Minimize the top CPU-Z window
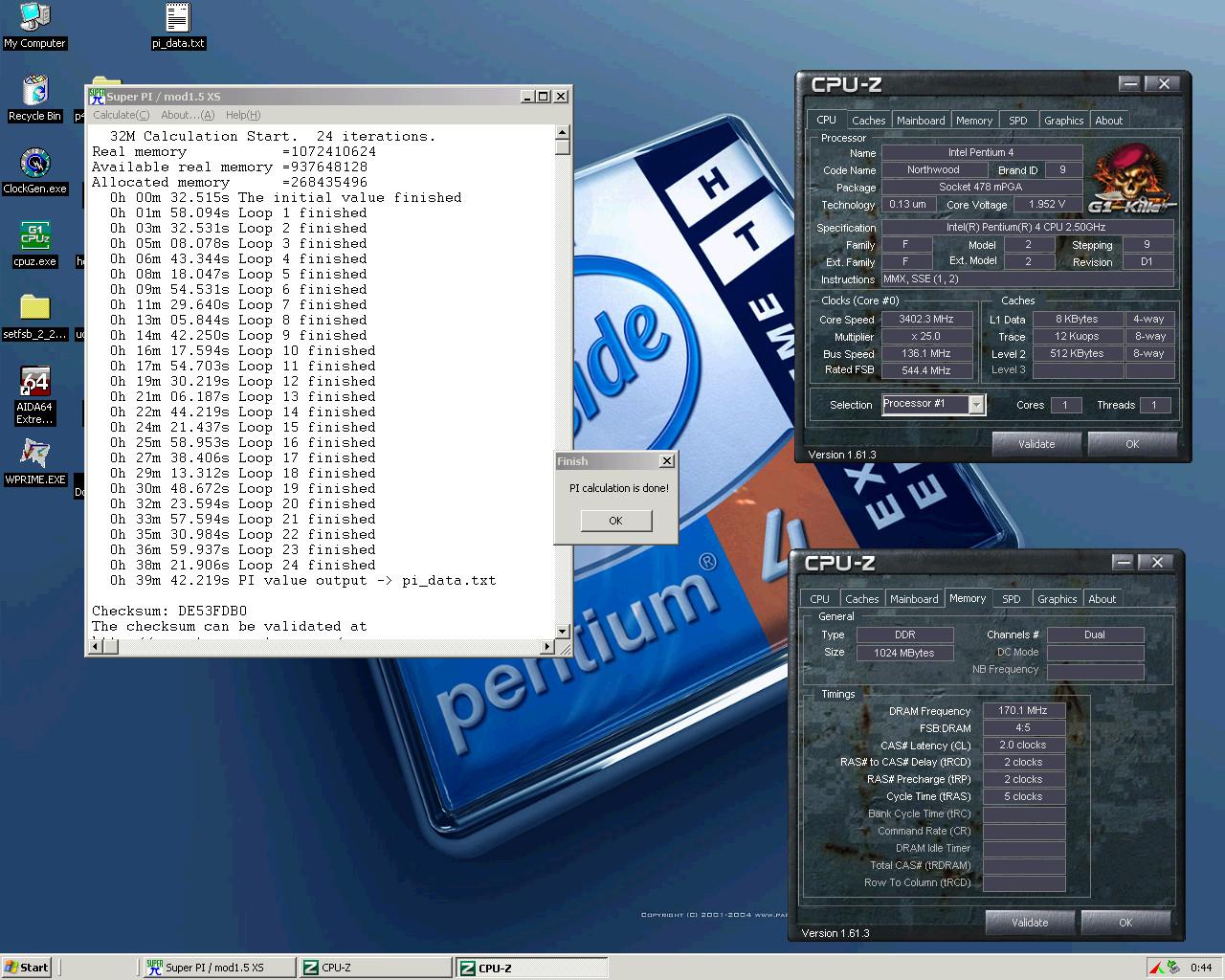This screenshot has width=1225, height=980. click(x=1130, y=84)
